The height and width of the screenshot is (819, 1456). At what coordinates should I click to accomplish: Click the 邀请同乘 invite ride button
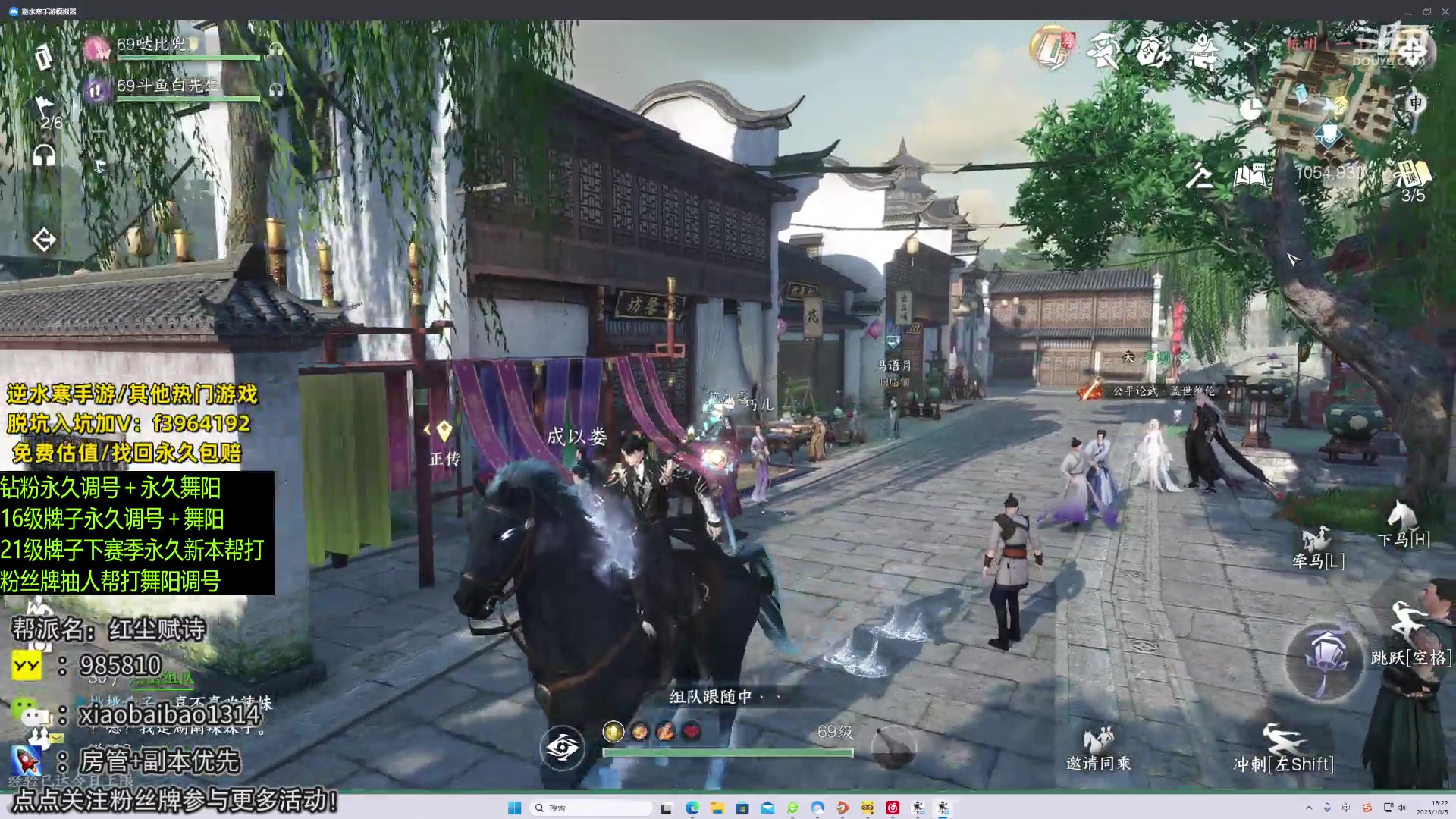pyautogui.click(x=1098, y=749)
